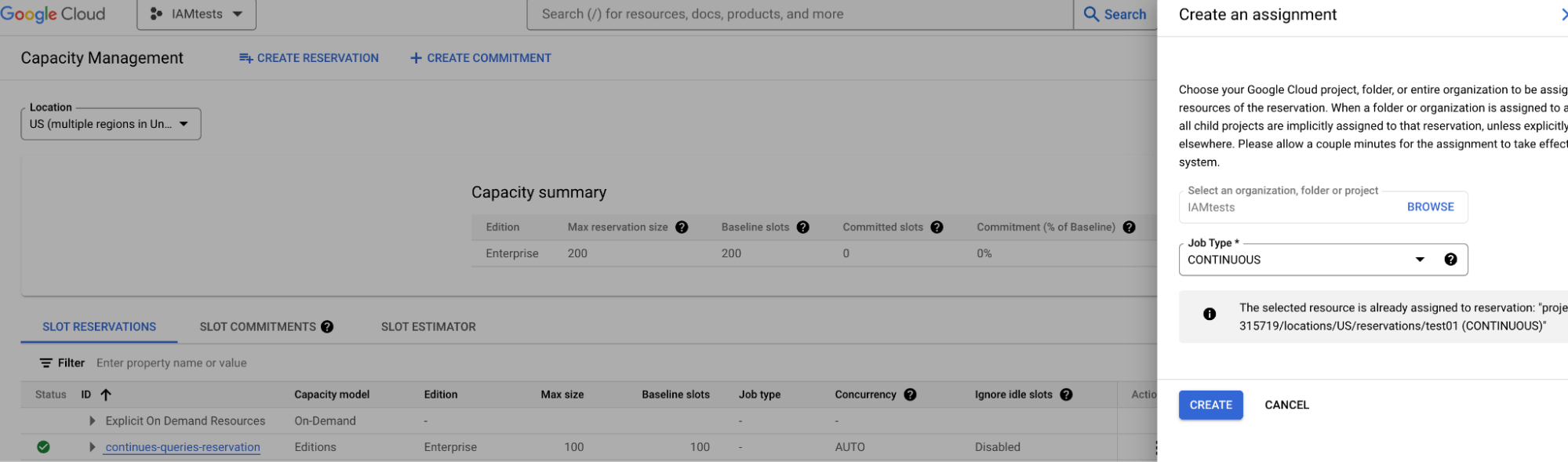
Task: Click the Create button in assignment panel
Action: (x=1210, y=405)
